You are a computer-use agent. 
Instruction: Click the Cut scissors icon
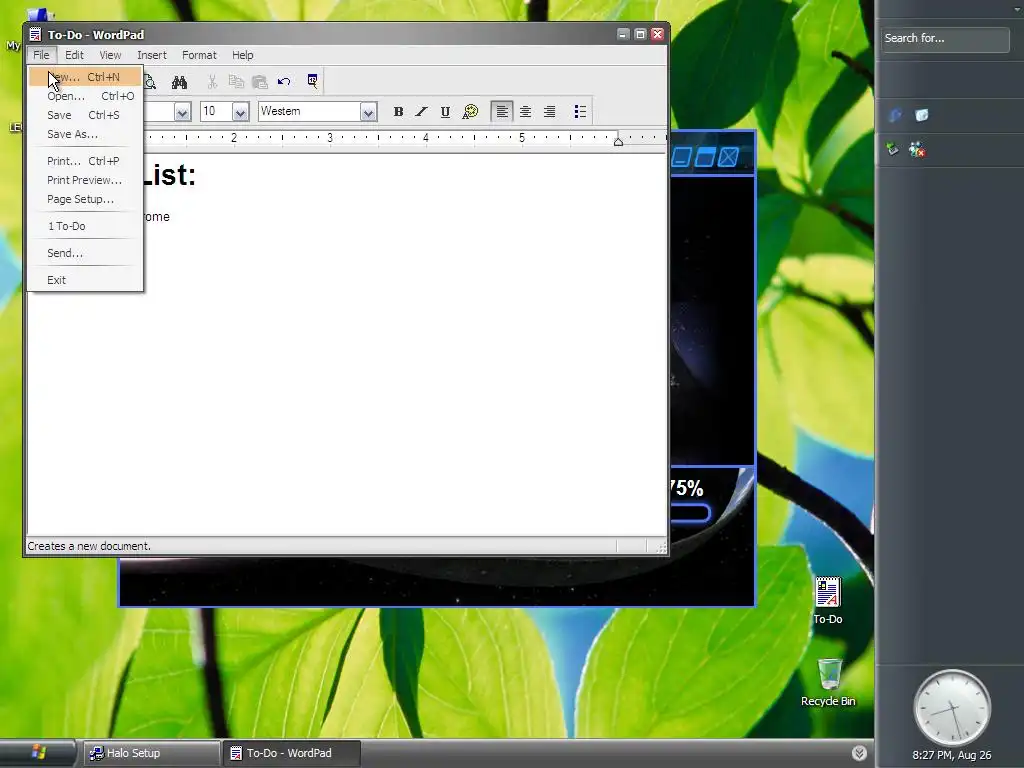pos(212,82)
